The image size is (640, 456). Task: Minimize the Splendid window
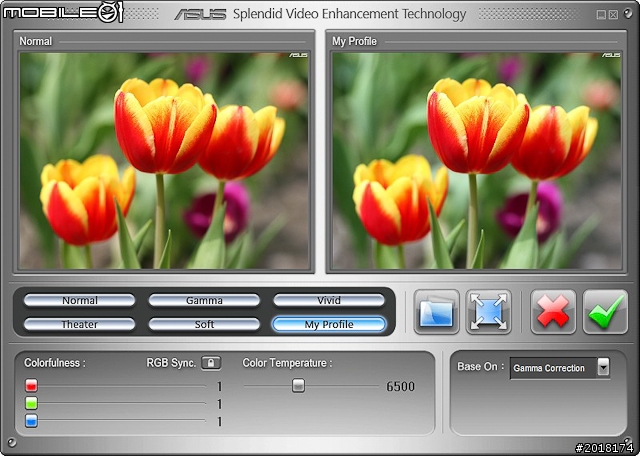601,15
